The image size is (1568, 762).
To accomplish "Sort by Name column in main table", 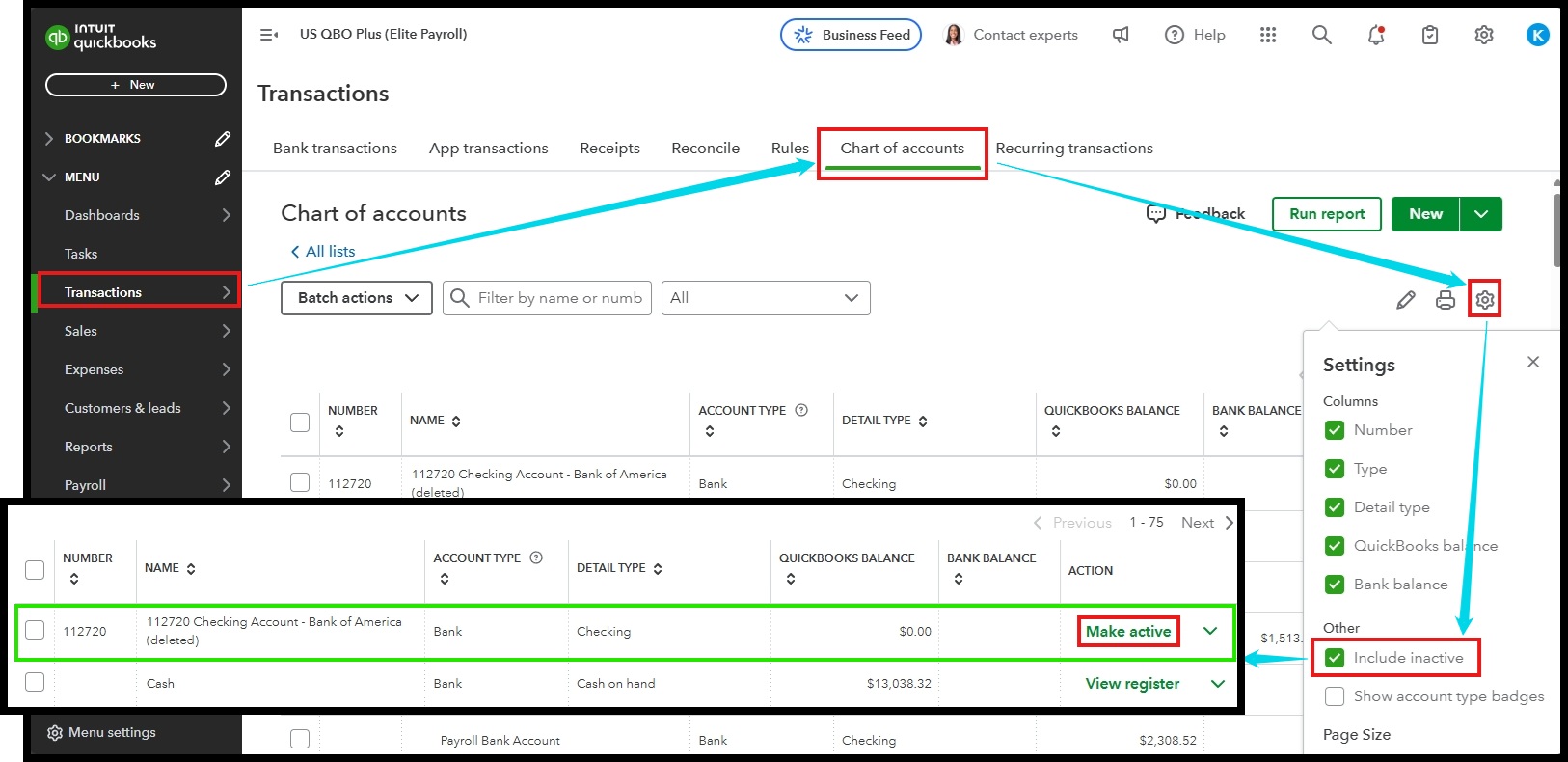I will click(456, 421).
